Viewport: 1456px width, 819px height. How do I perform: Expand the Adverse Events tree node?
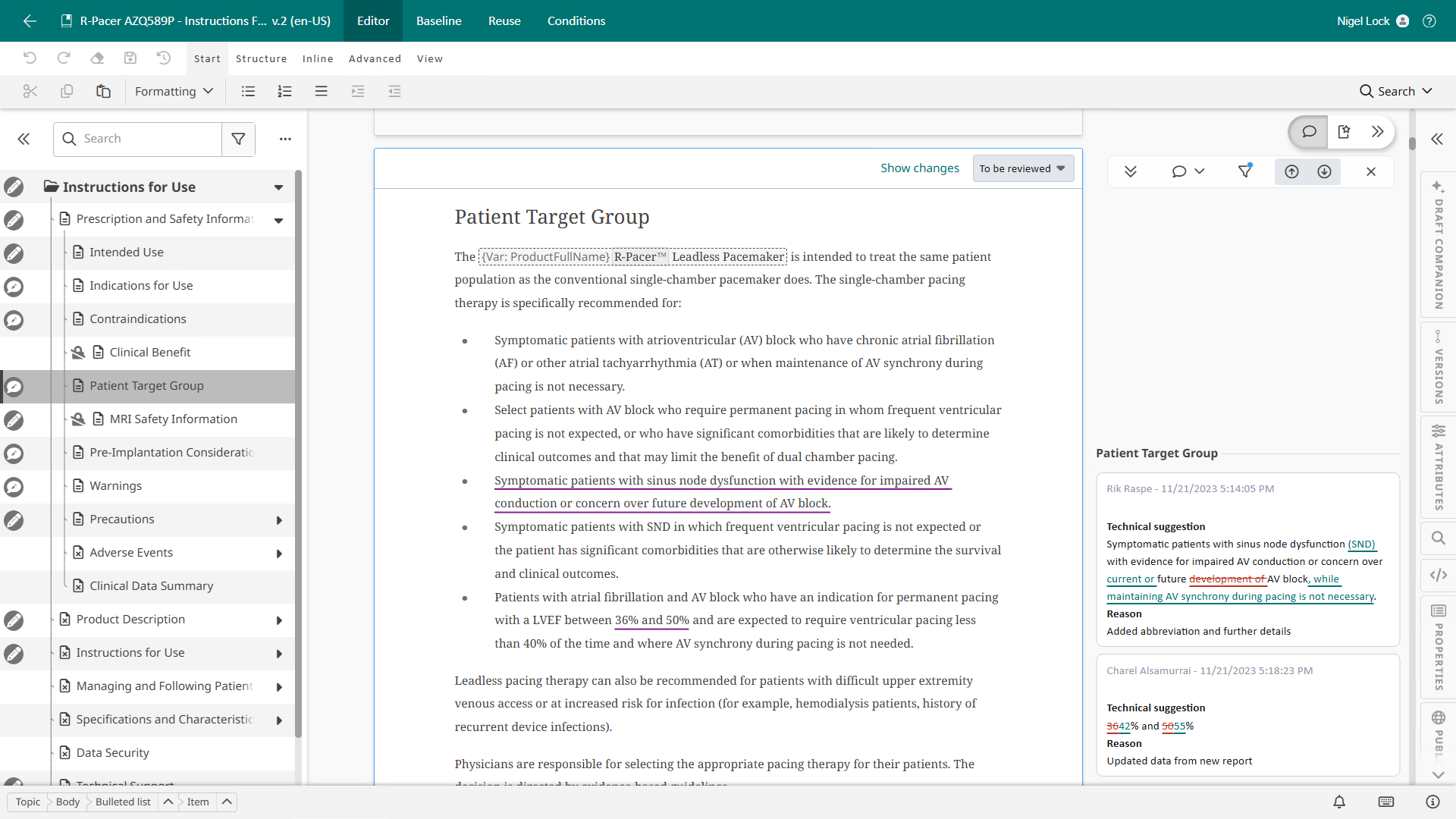[279, 554]
